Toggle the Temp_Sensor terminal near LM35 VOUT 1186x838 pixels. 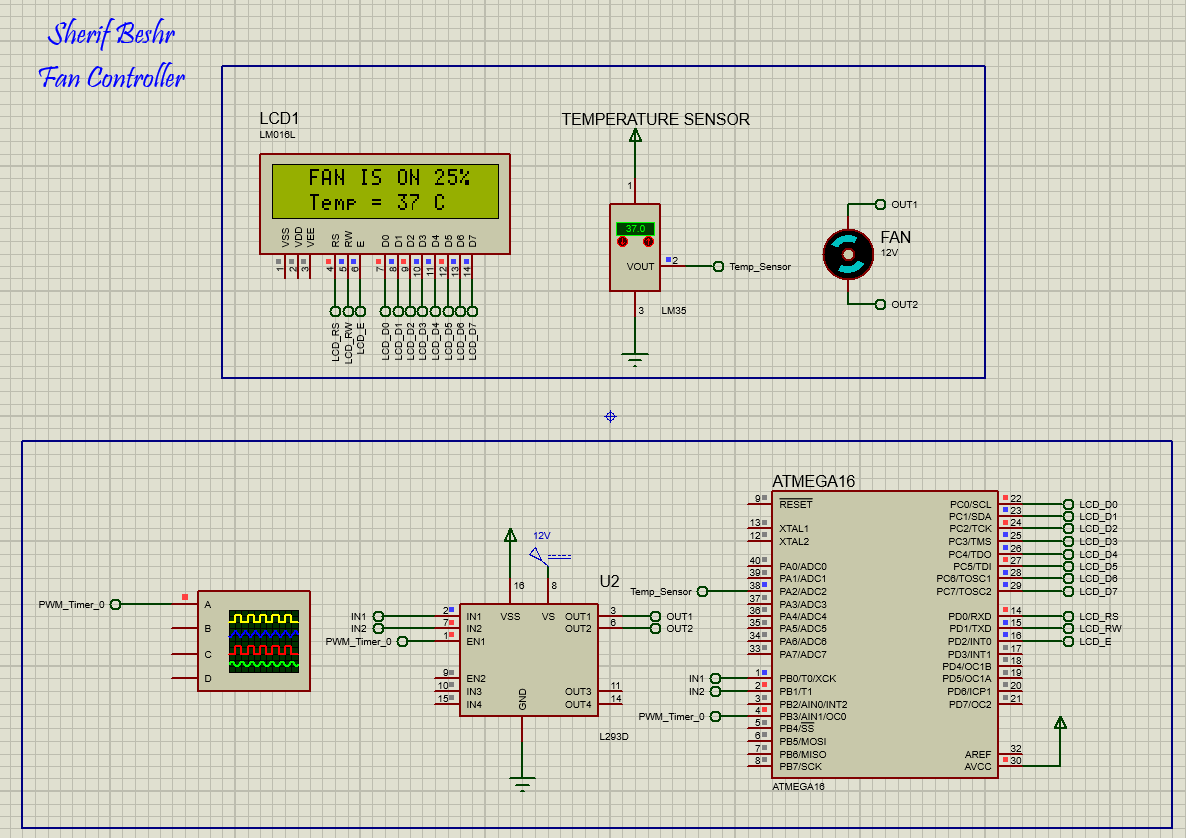tap(718, 266)
